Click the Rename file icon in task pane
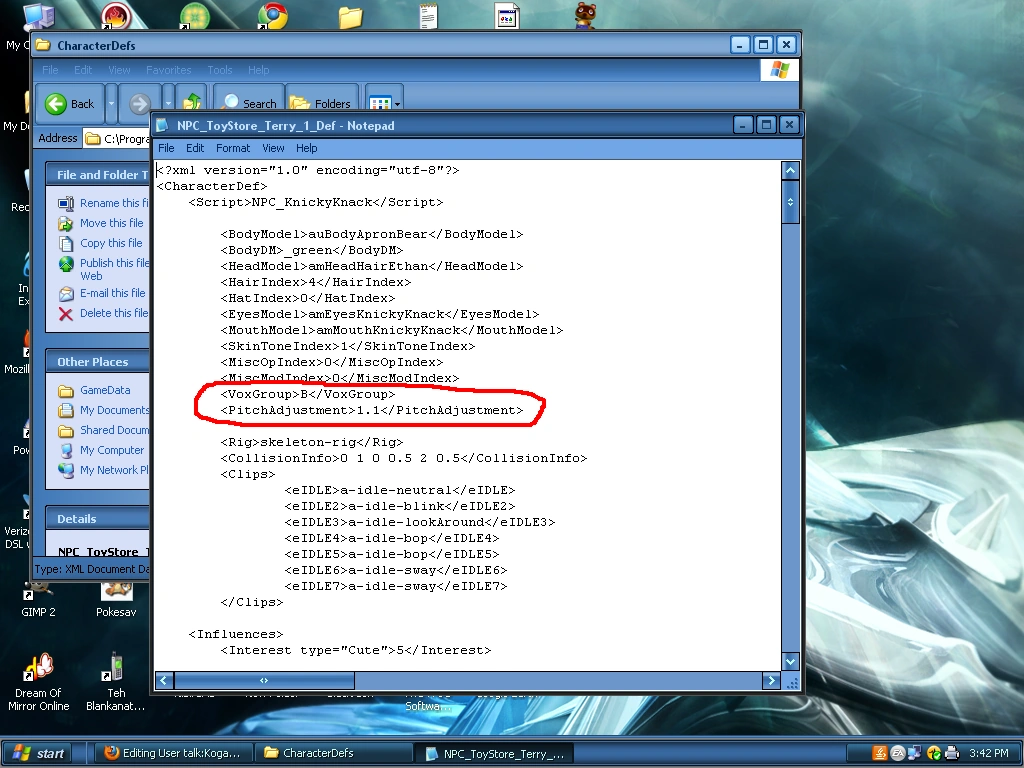Screen dimensions: 1024x768 66,204
